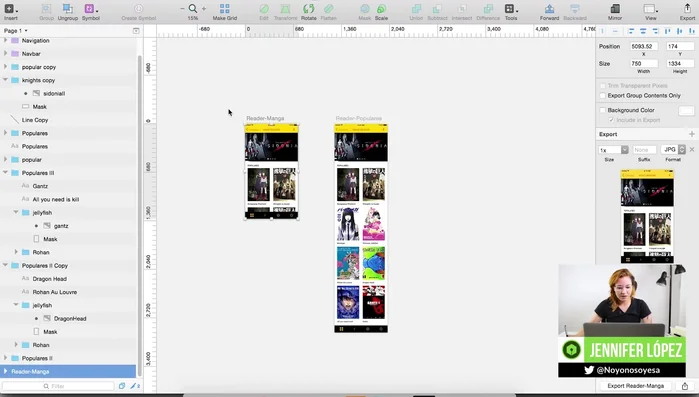
Task: Click the Width size input field
Action: click(x=644, y=64)
